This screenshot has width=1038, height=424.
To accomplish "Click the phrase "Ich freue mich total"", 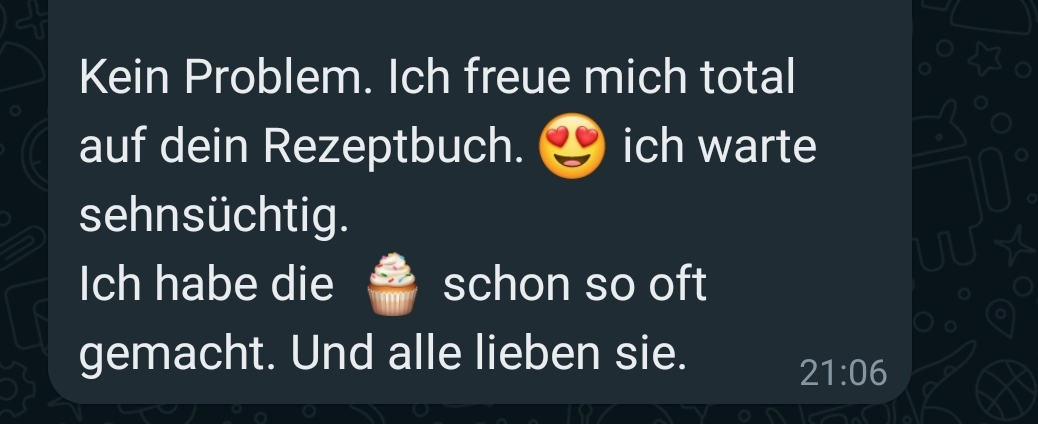I will click(590, 77).
